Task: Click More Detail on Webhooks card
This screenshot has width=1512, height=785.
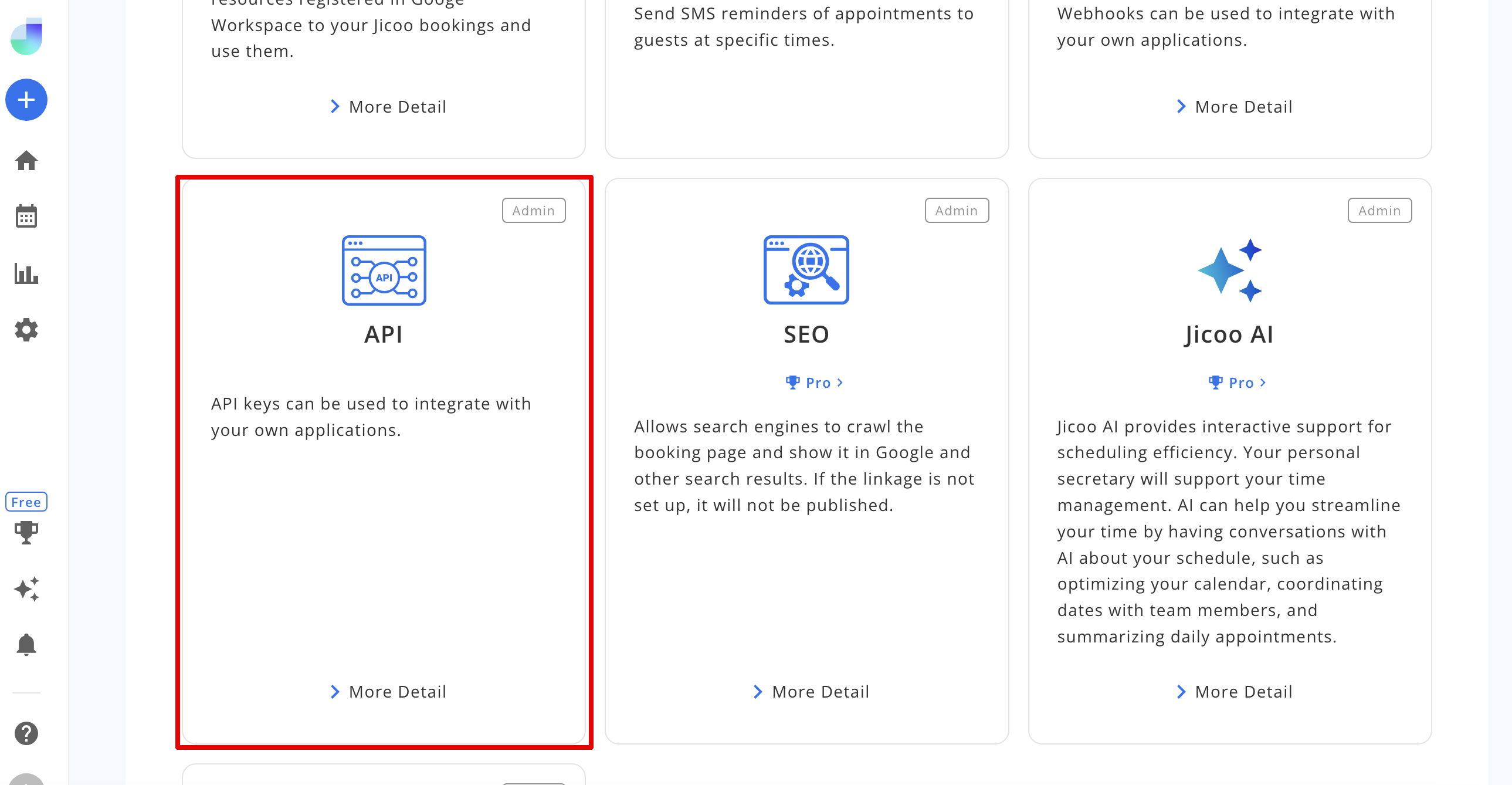Action: (x=1235, y=107)
